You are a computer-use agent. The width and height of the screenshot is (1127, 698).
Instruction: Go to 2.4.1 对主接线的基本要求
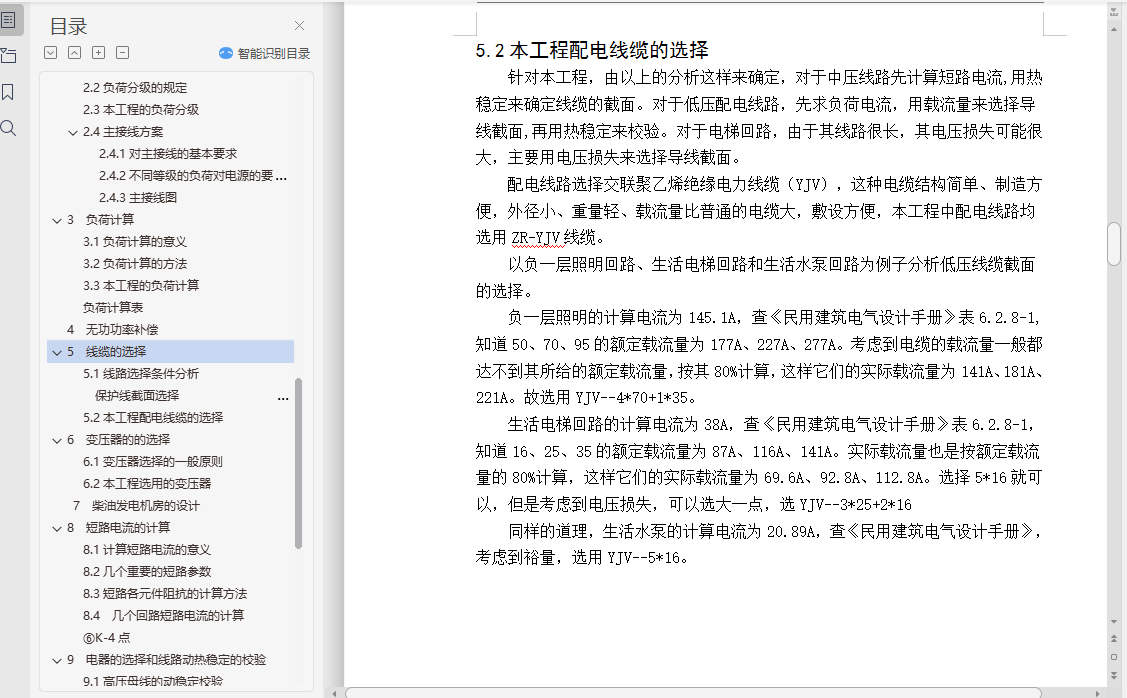pos(168,153)
